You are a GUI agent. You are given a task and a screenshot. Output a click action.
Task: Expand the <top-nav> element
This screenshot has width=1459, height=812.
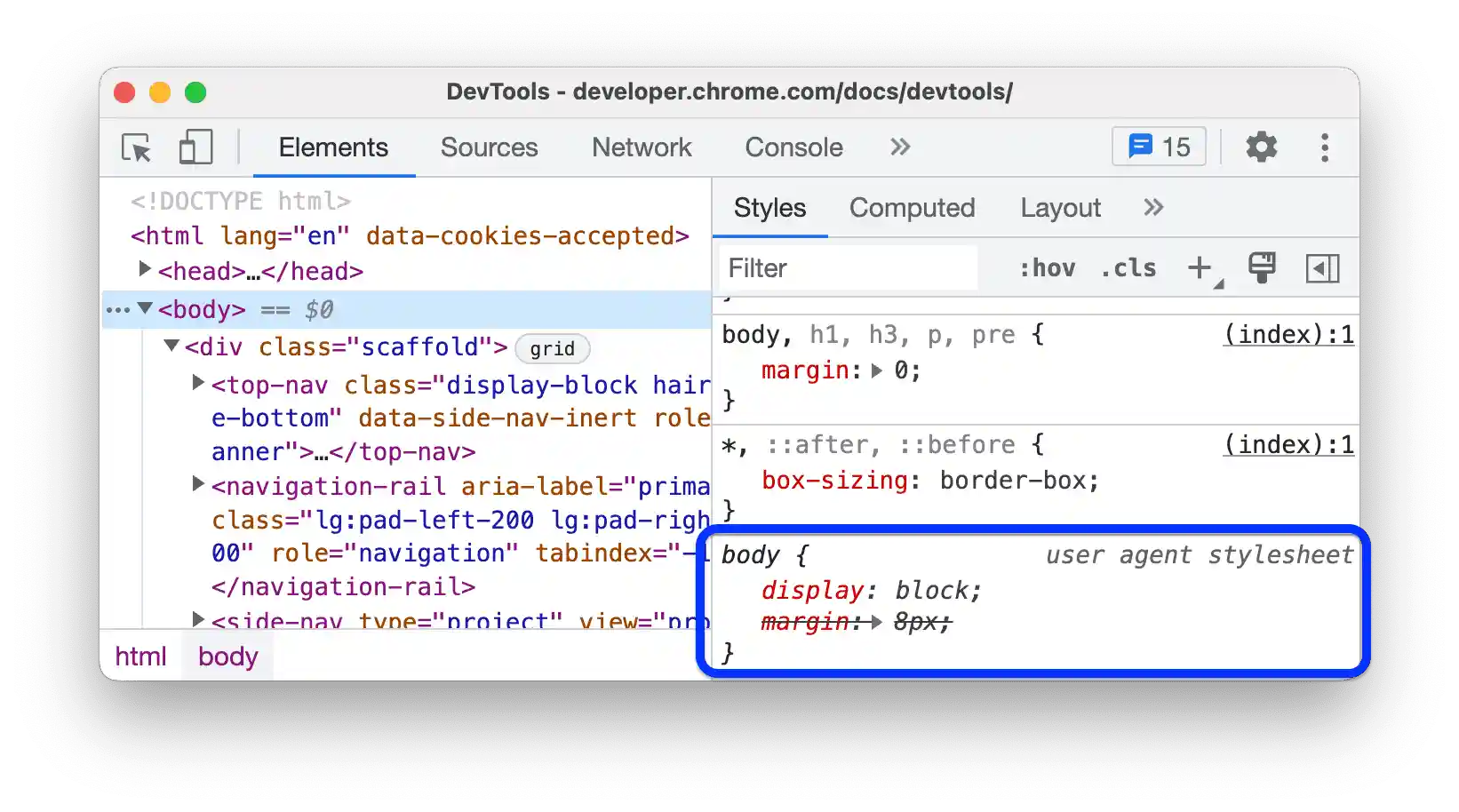[197, 382]
